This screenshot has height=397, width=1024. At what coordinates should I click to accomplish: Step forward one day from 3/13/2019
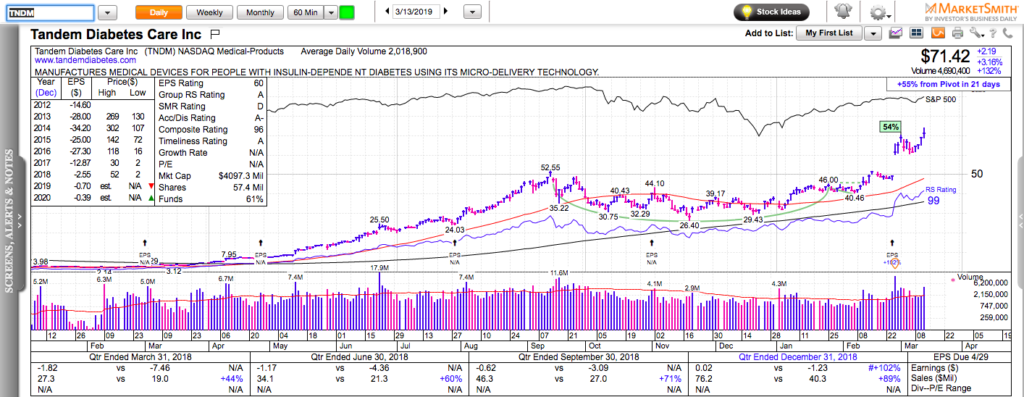coord(446,11)
